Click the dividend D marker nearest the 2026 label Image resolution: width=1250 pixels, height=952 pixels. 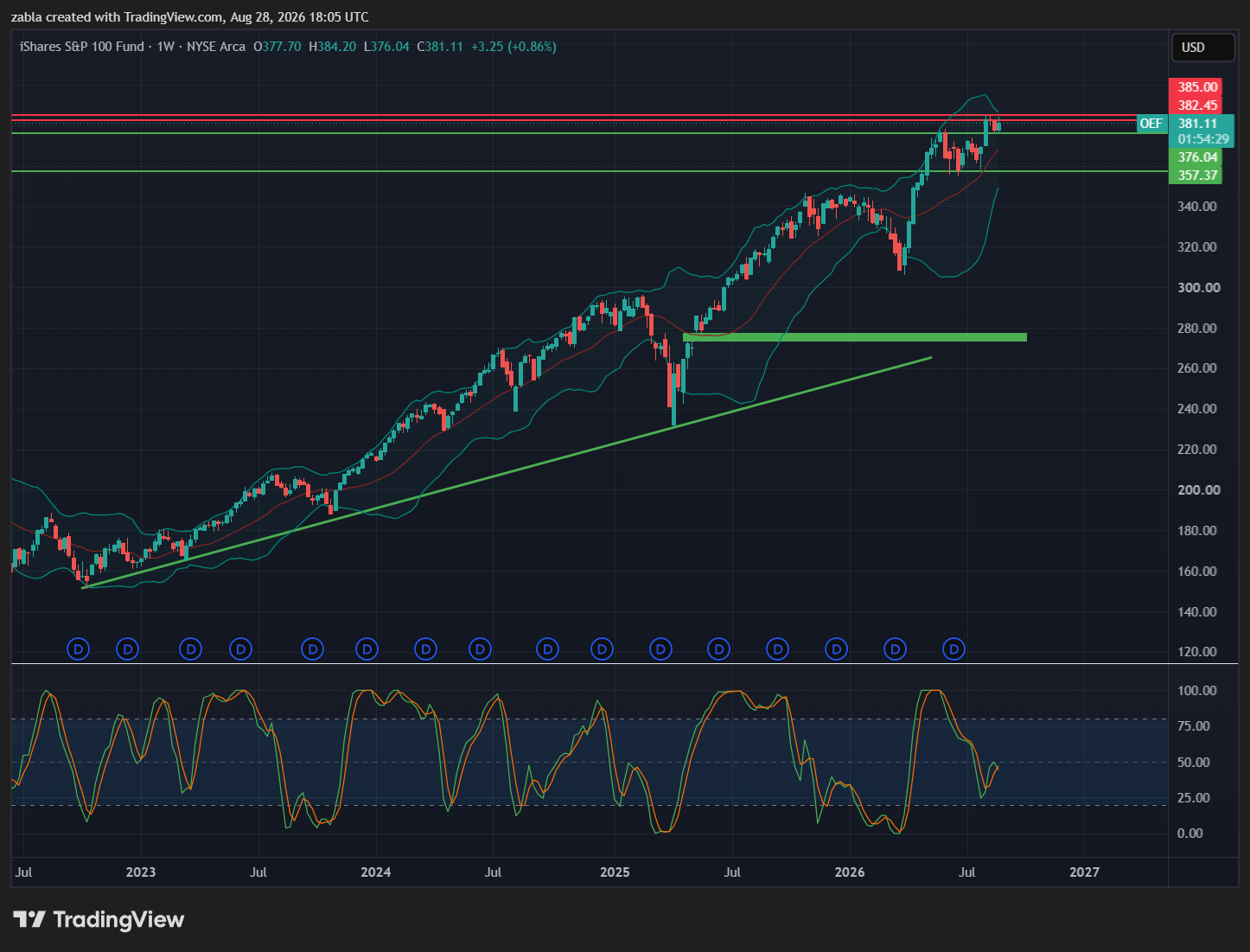tap(836, 649)
